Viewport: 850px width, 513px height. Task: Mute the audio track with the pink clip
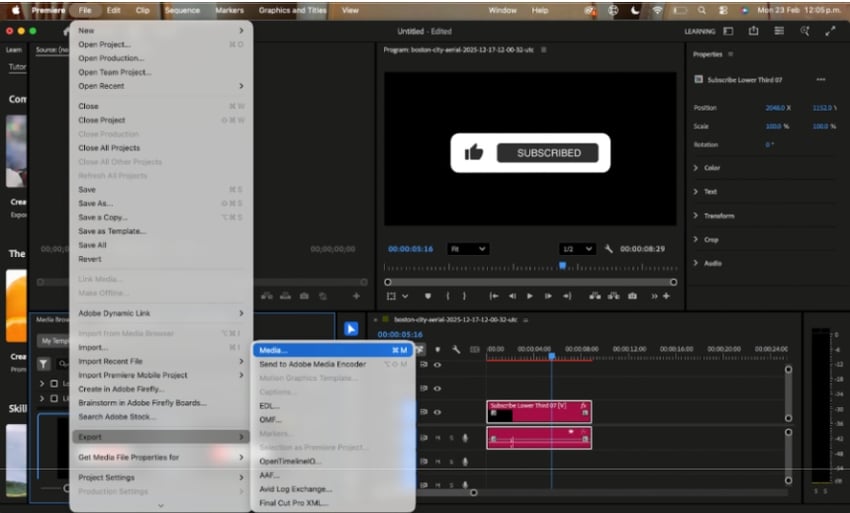point(437,438)
